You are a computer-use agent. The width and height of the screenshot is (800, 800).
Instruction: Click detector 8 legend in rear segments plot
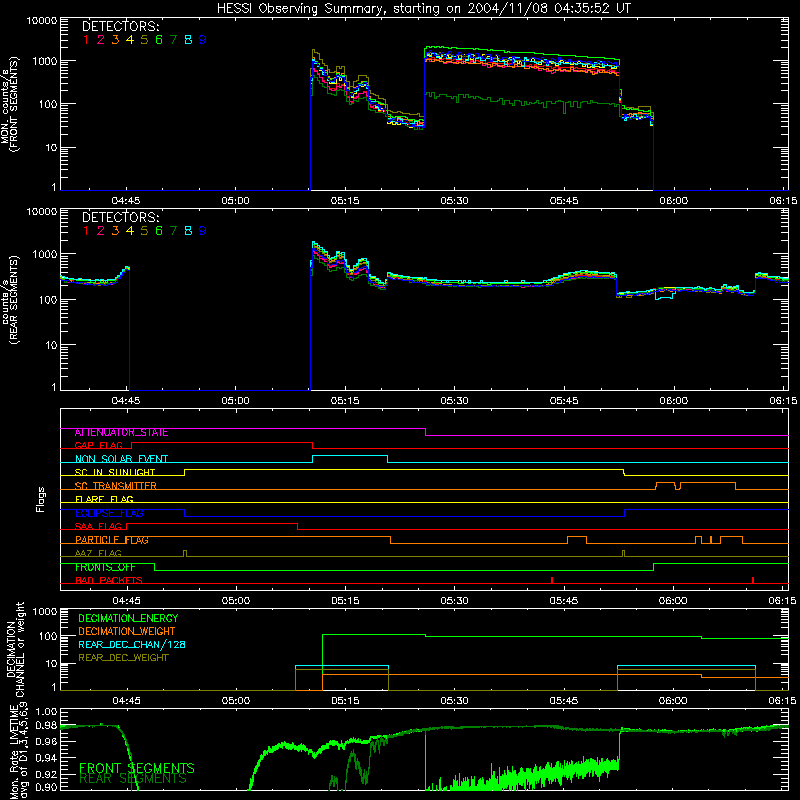188,231
